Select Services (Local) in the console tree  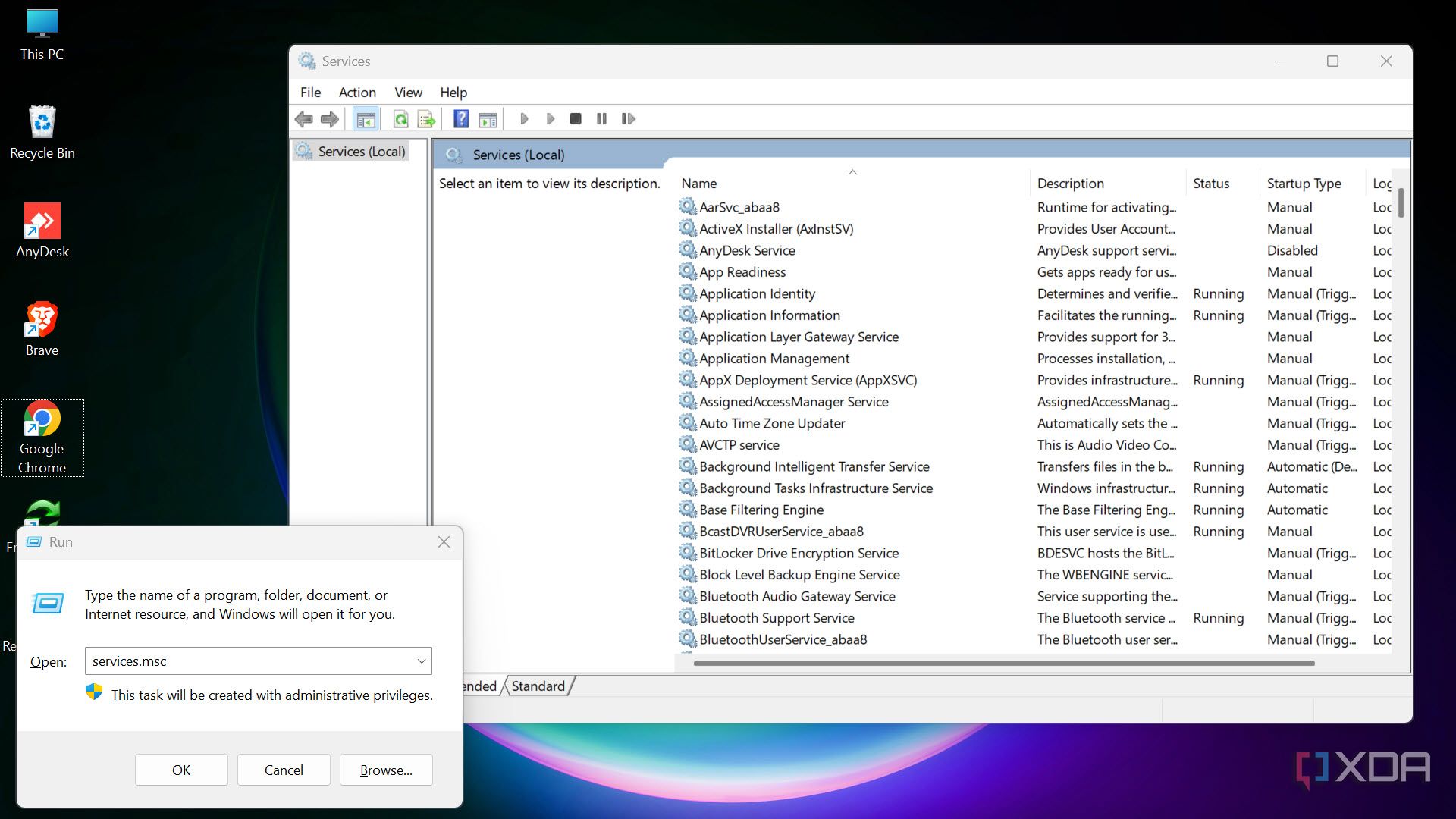tap(361, 152)
